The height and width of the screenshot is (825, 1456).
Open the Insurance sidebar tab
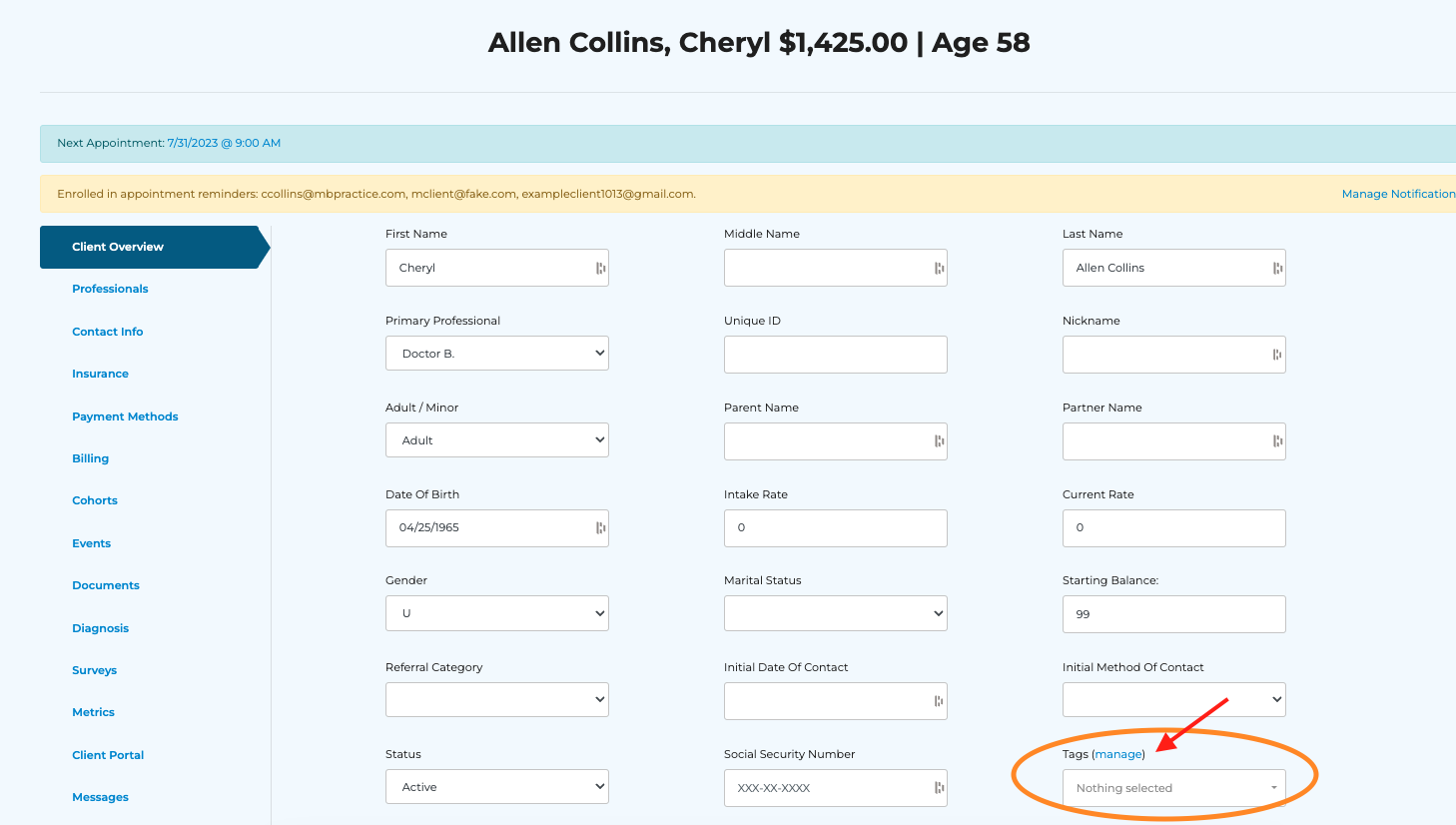point(100,374)
